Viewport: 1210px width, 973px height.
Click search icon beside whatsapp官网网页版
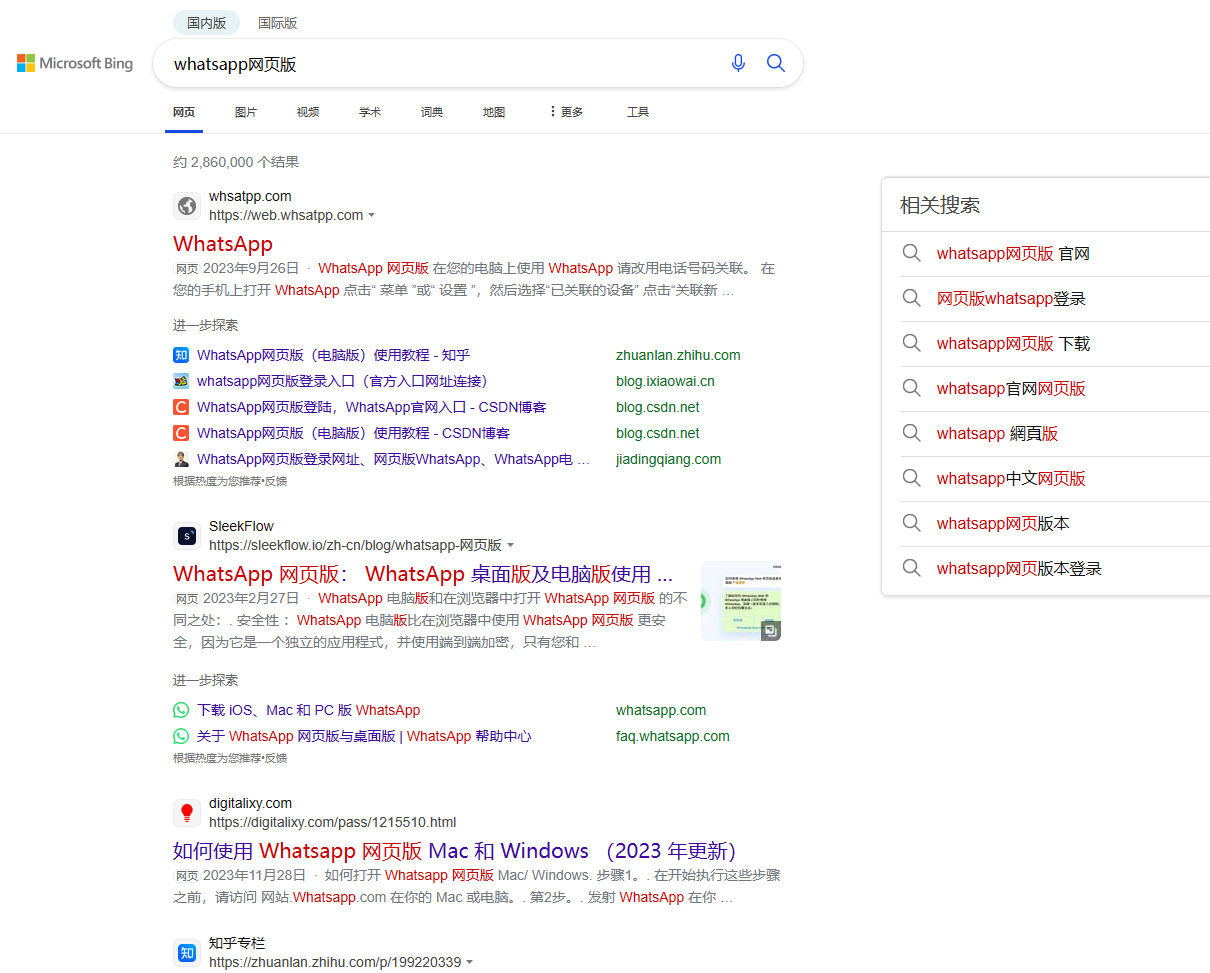[911, 388]
